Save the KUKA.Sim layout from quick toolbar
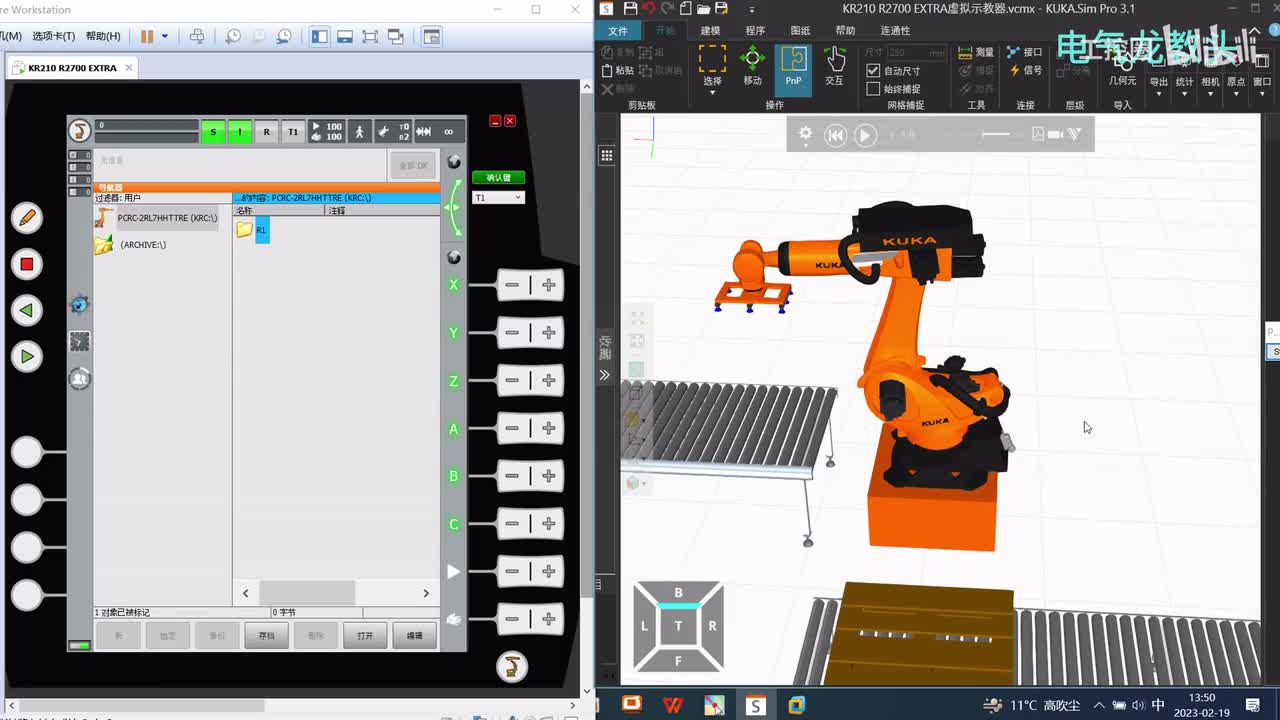 pos(630,9)
